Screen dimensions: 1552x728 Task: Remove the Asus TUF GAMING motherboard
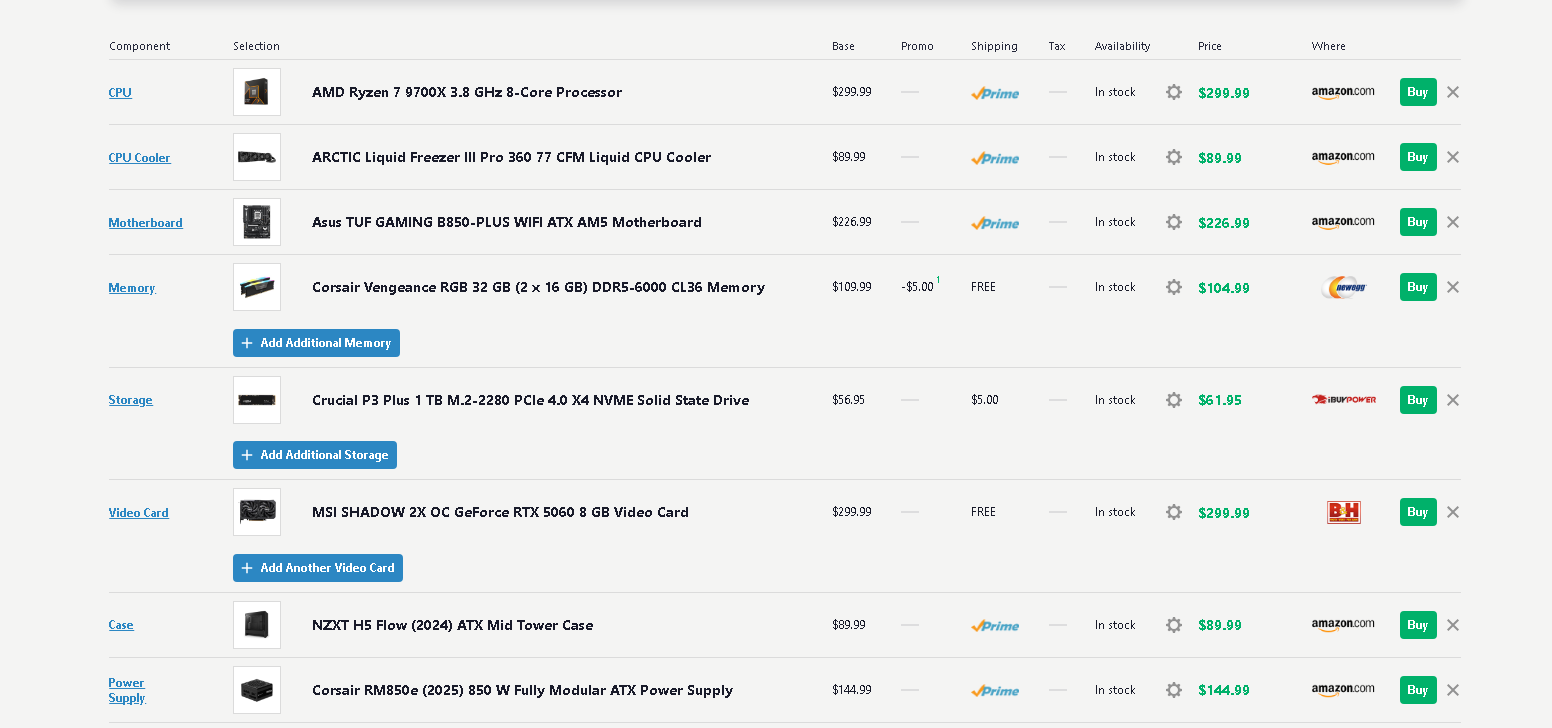pyautogui.click(x=1453, y=222)
